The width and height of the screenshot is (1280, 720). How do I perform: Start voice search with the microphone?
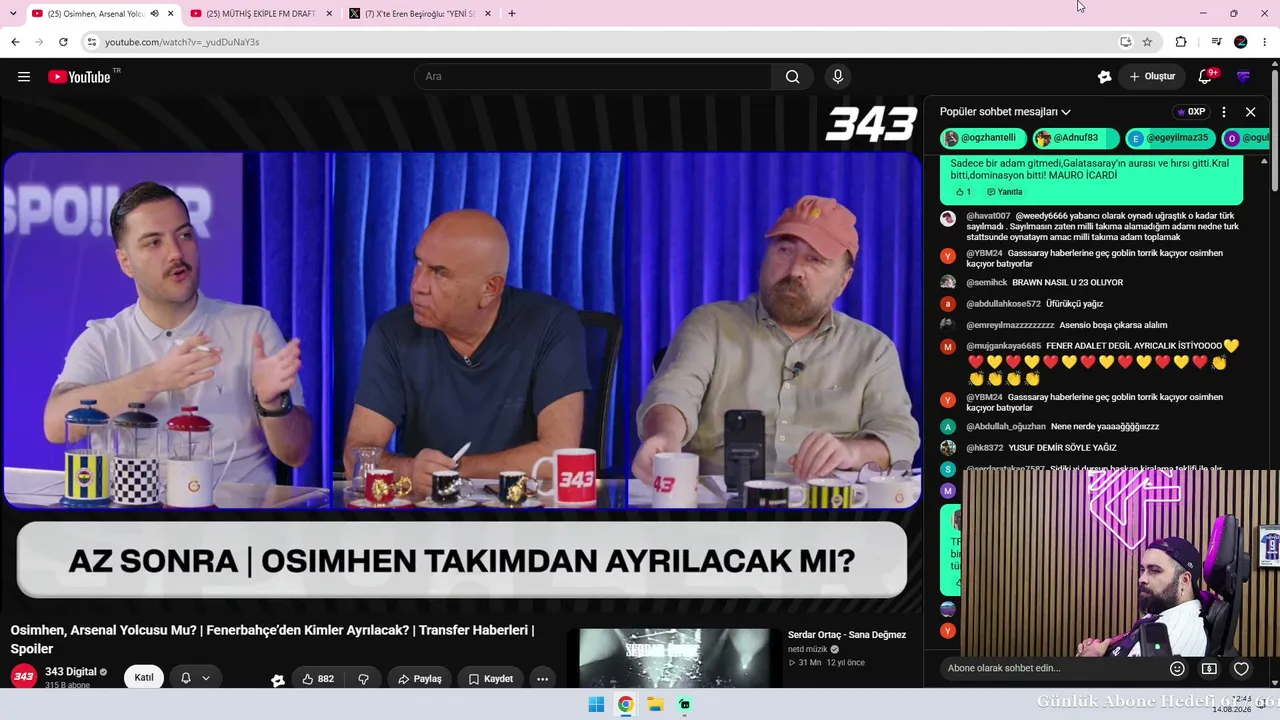coord(838,77)
